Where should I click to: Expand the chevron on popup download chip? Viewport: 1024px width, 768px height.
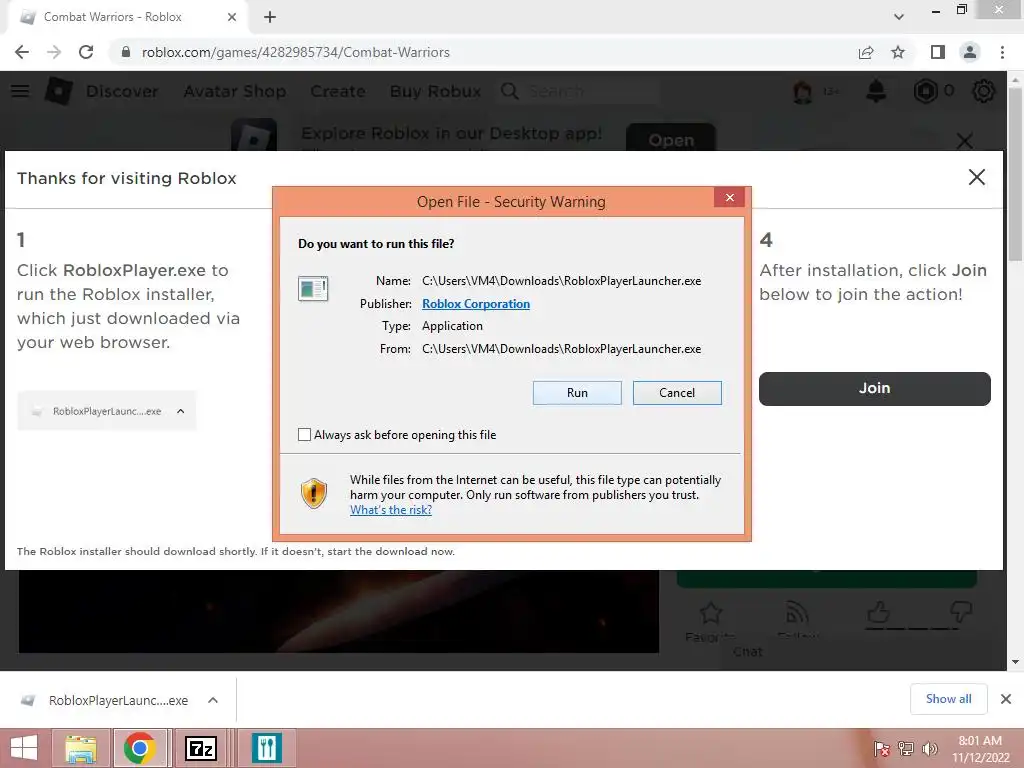pyautogui.click(x=181, y=411)
